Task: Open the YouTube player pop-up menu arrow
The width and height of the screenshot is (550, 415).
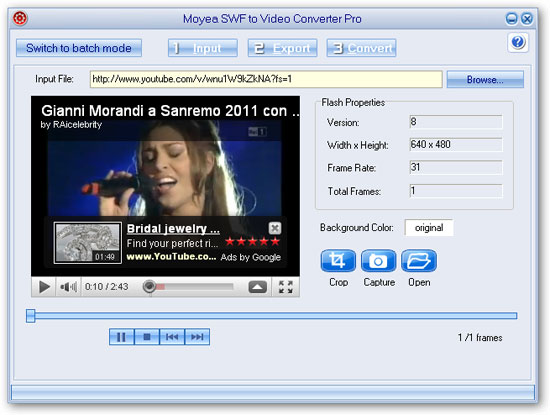Action: point(257,287)
